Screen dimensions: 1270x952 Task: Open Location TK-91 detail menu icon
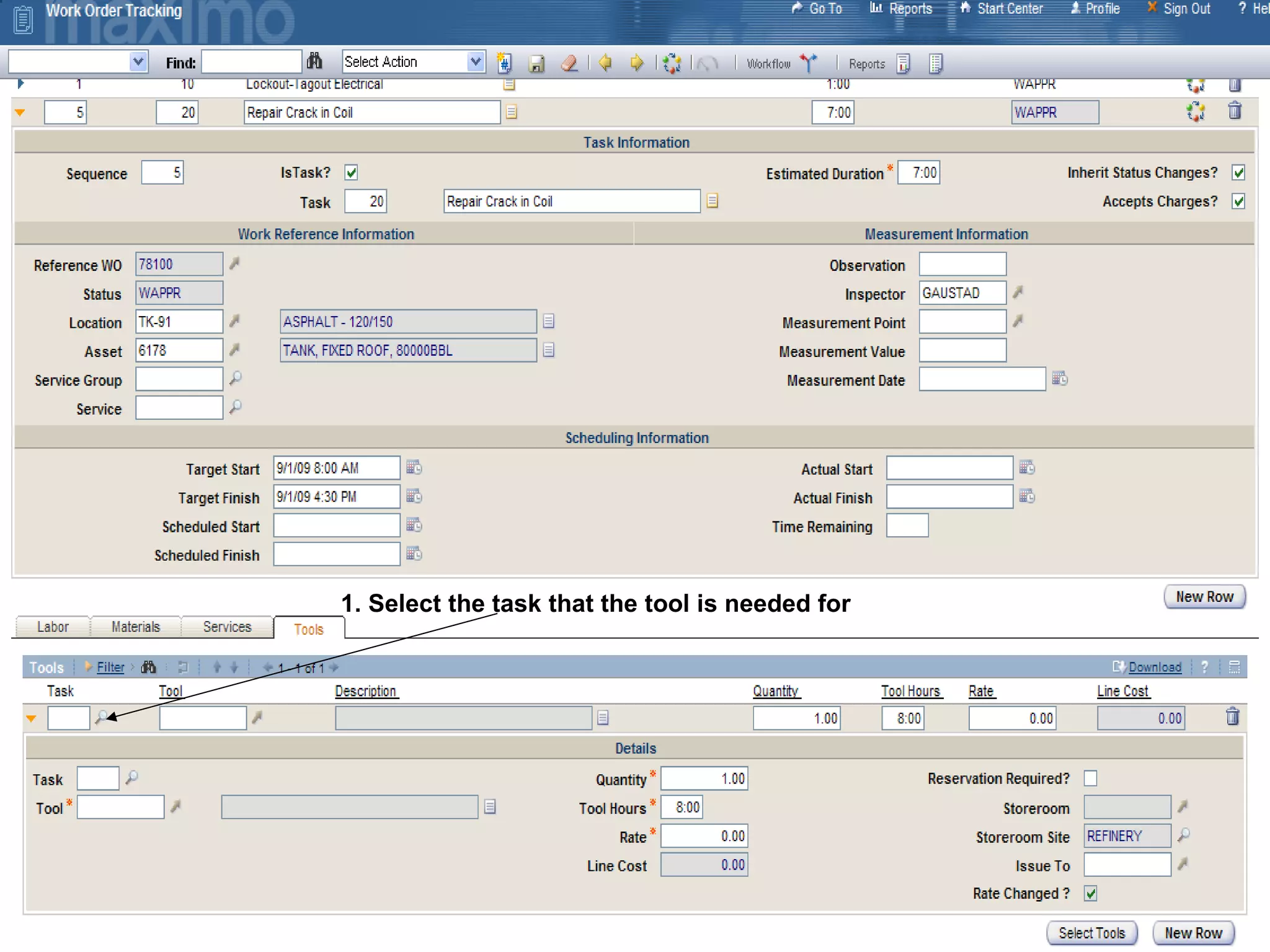pyautogui.click(x=234, y=321)
